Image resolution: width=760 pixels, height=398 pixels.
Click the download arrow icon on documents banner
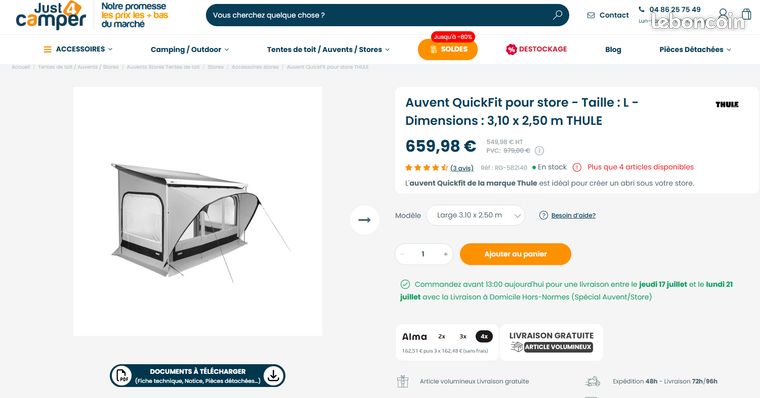click(273, 376)
